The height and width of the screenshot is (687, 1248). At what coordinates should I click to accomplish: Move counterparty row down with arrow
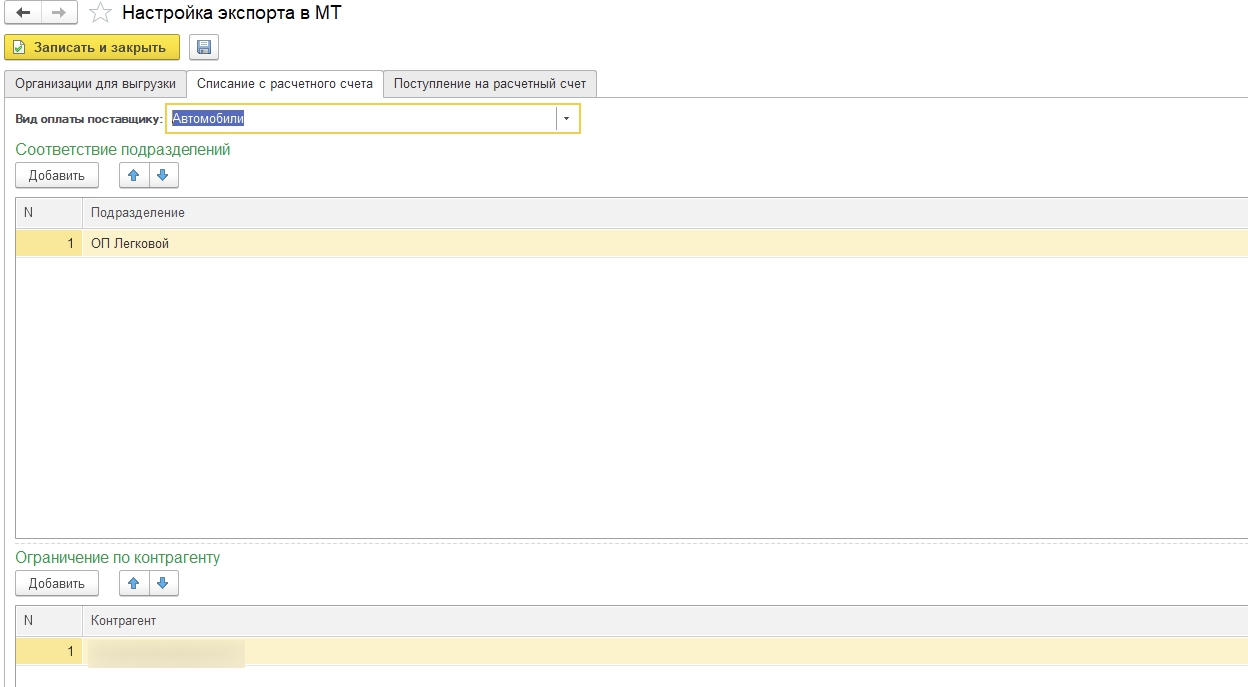point(163,583)
